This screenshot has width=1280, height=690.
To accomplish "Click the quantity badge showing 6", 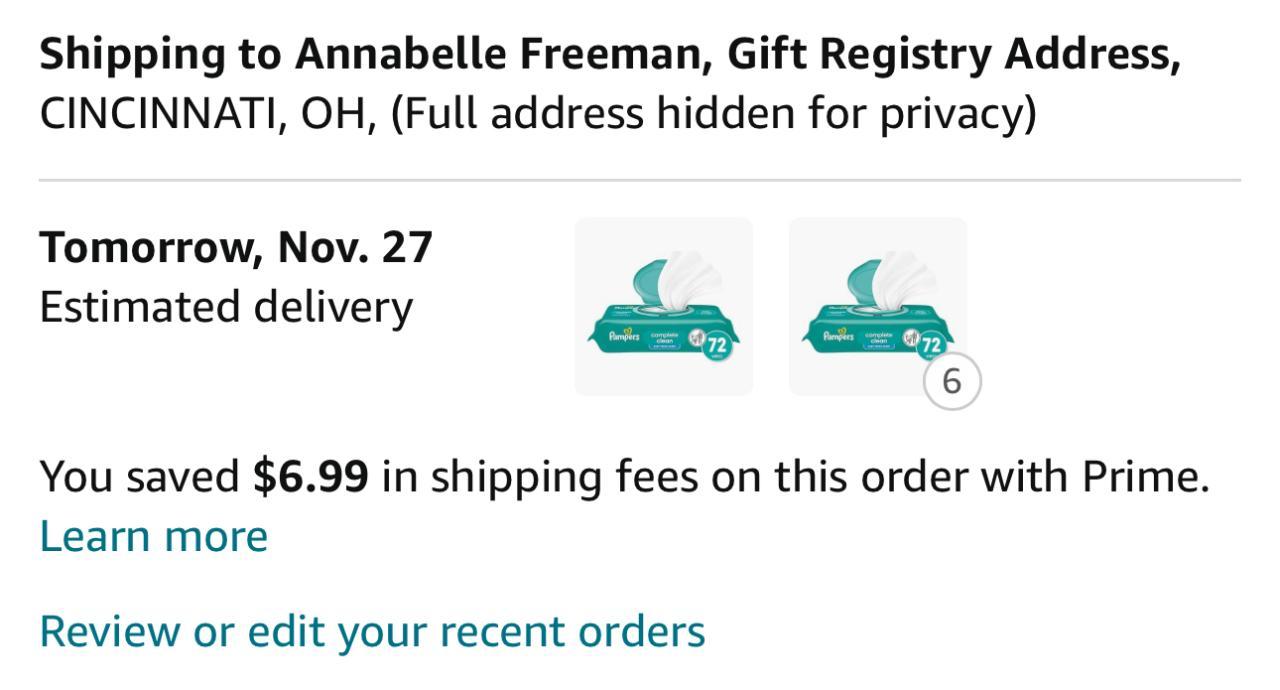I will (x=951, y=381).
